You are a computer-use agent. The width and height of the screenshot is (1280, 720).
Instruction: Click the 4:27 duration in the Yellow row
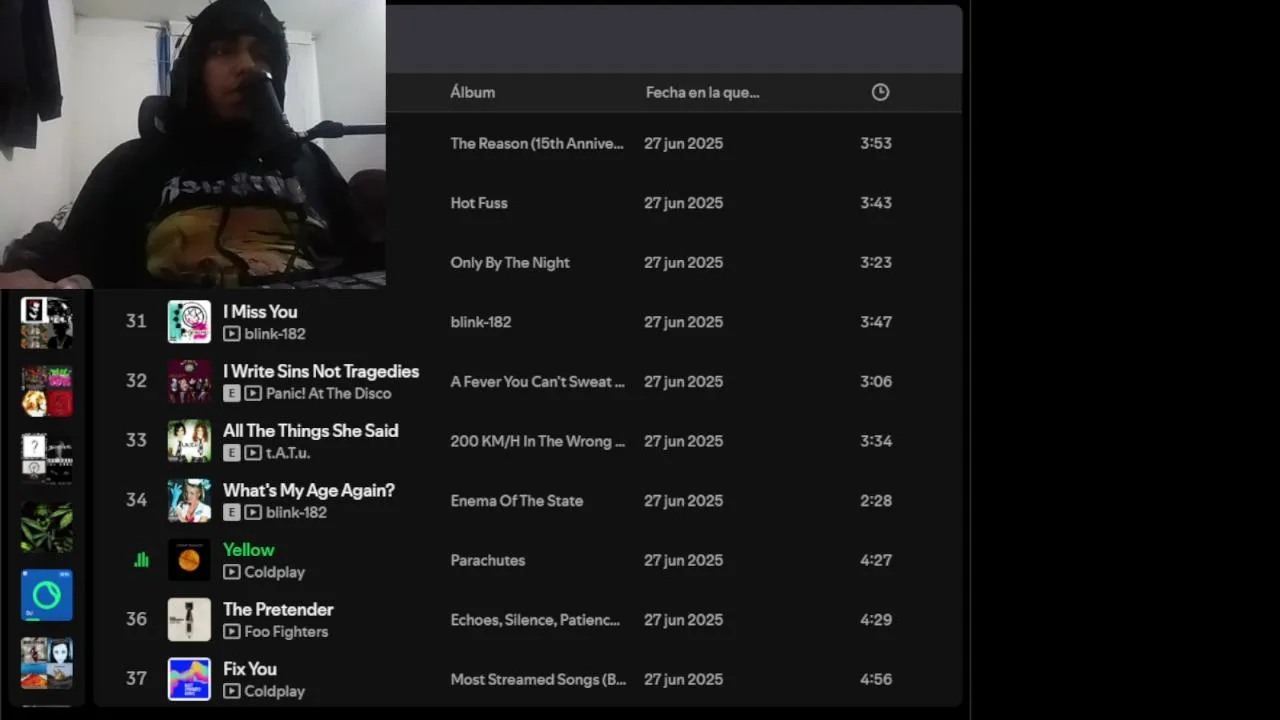click(x=876, y=560)
